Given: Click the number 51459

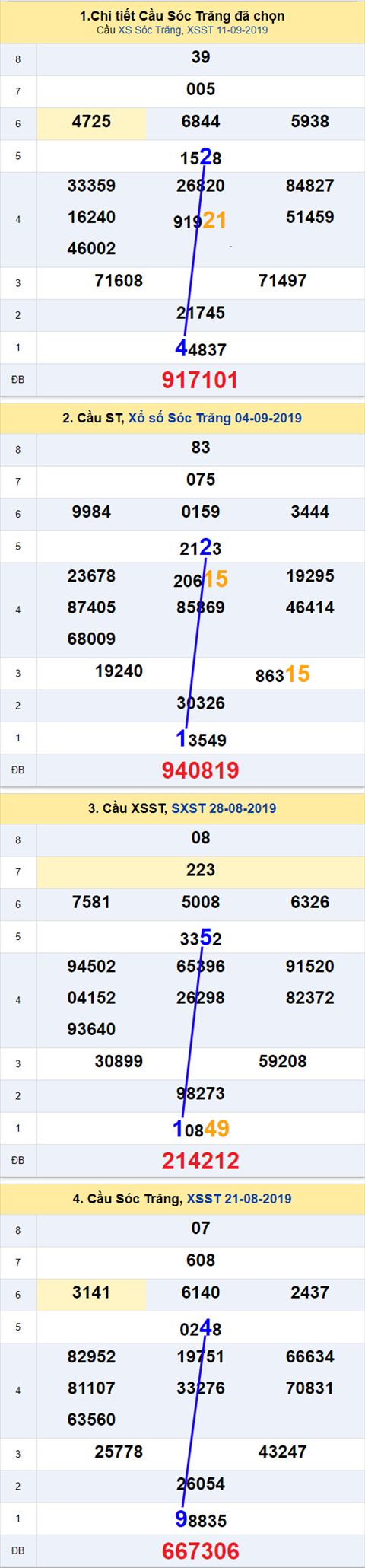Looking at the screenshot, I should point(310,217).
